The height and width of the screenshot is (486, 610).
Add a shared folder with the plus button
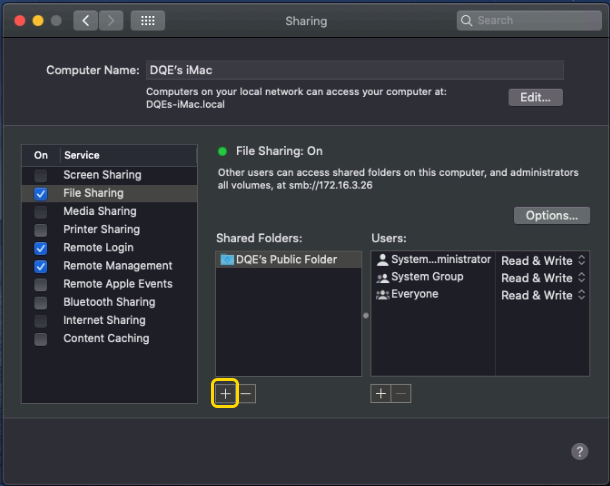(225, 394)
